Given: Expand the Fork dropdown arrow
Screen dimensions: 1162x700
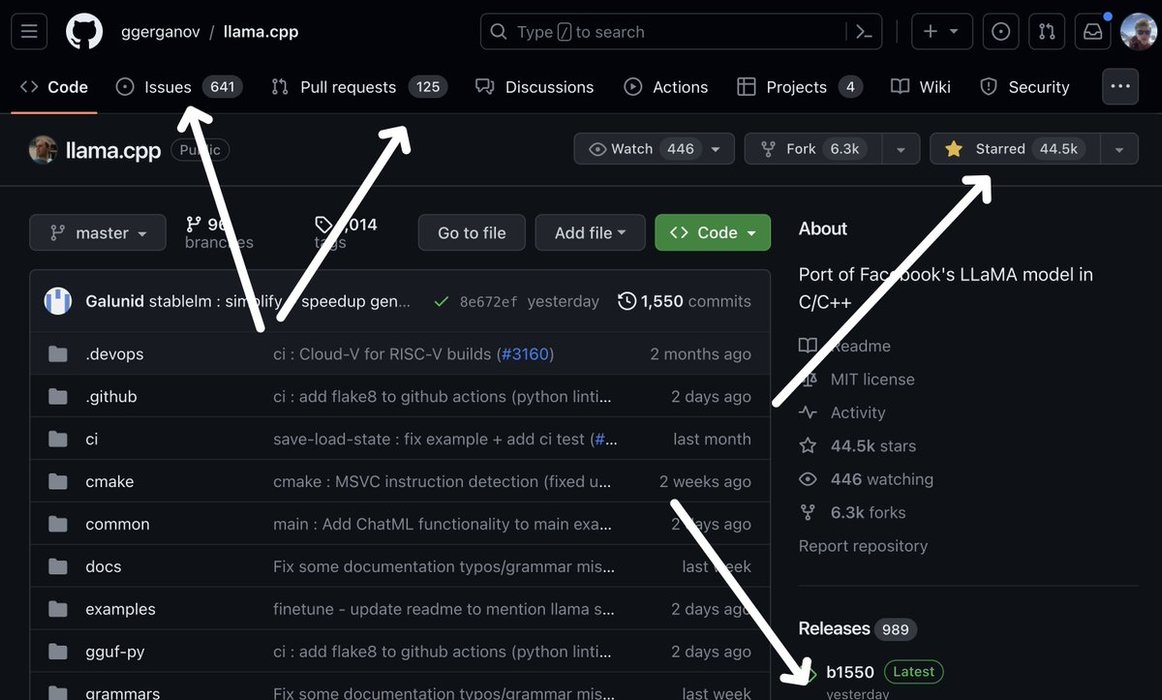Looking at the screenshot, I should 901,149.
